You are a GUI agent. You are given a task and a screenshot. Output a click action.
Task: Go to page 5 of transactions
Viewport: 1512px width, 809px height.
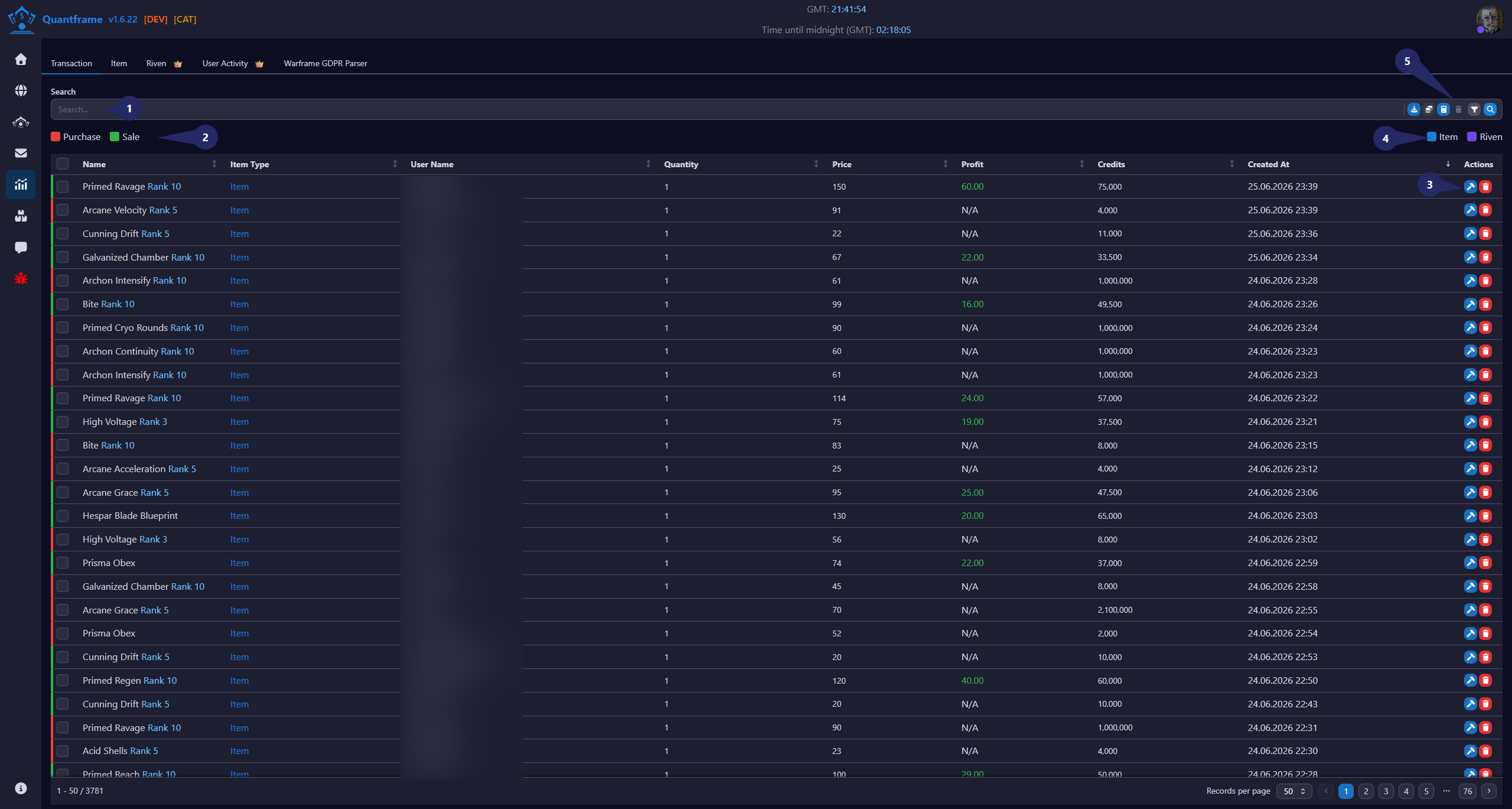tap(1426, 791)
